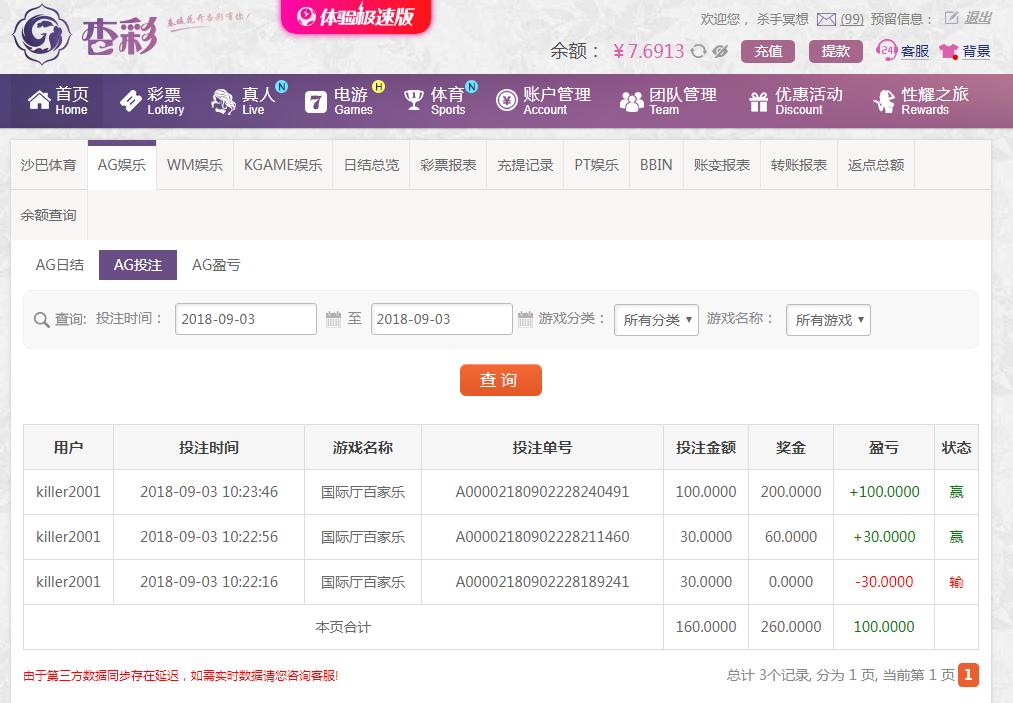The height and width of the screenshot is (703, 1013).
Task: Click order number A00002180902228240491
Action: click(542, 492)
